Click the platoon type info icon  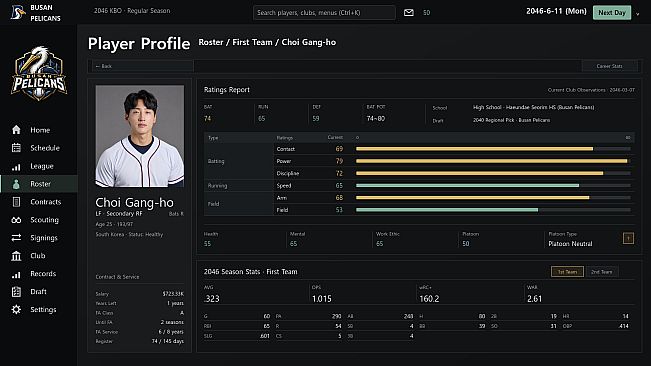[628, 238]
